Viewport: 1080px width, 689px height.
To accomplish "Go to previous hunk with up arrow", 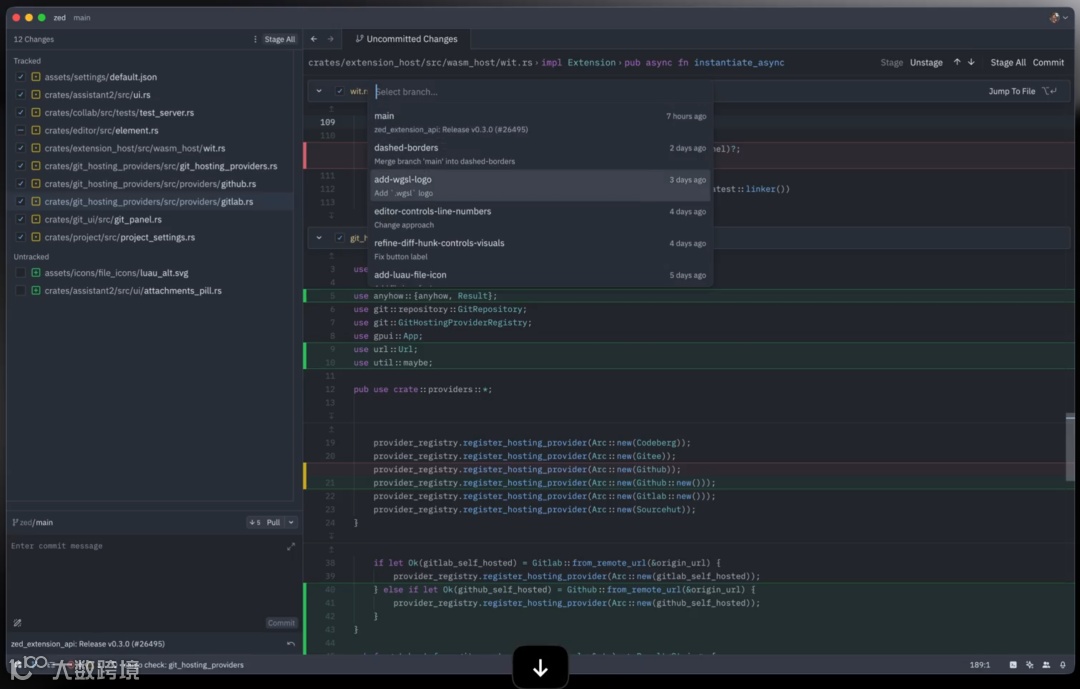I will tap(957, 62).
